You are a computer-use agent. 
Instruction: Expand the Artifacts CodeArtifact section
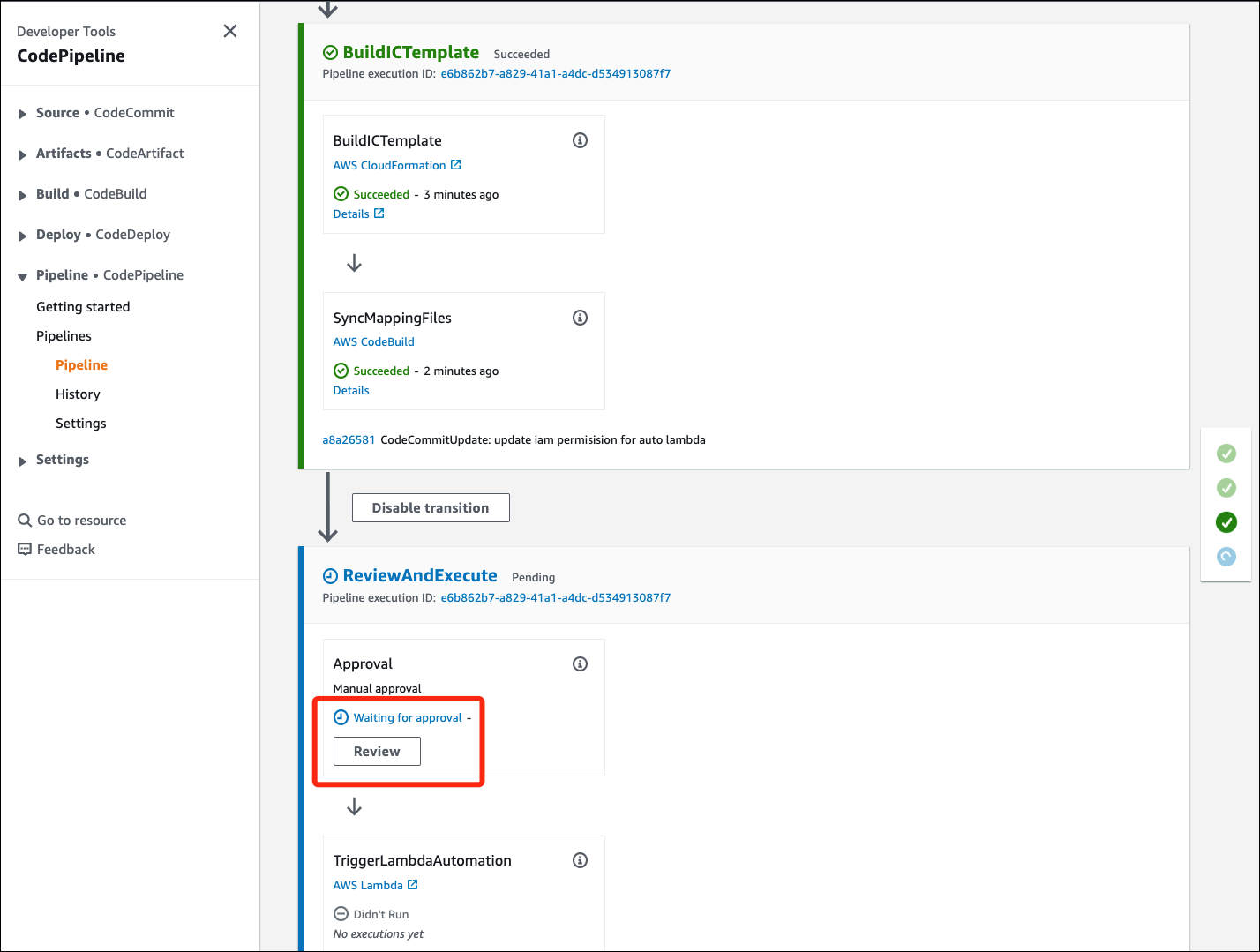(22, 154)
